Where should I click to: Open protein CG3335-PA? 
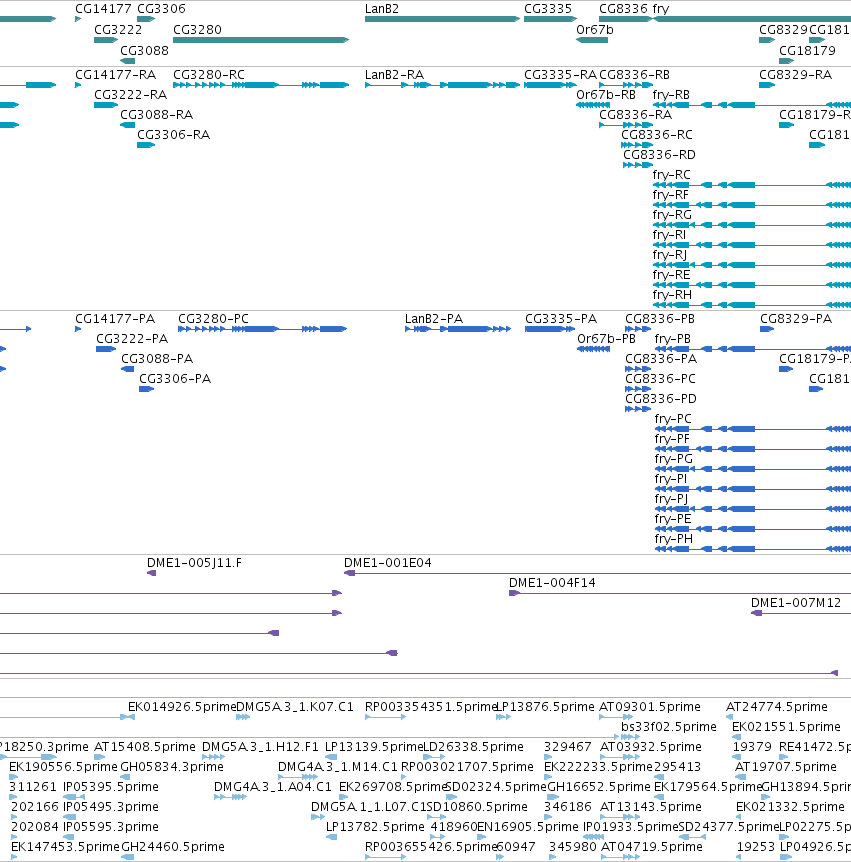coord(561,319)
